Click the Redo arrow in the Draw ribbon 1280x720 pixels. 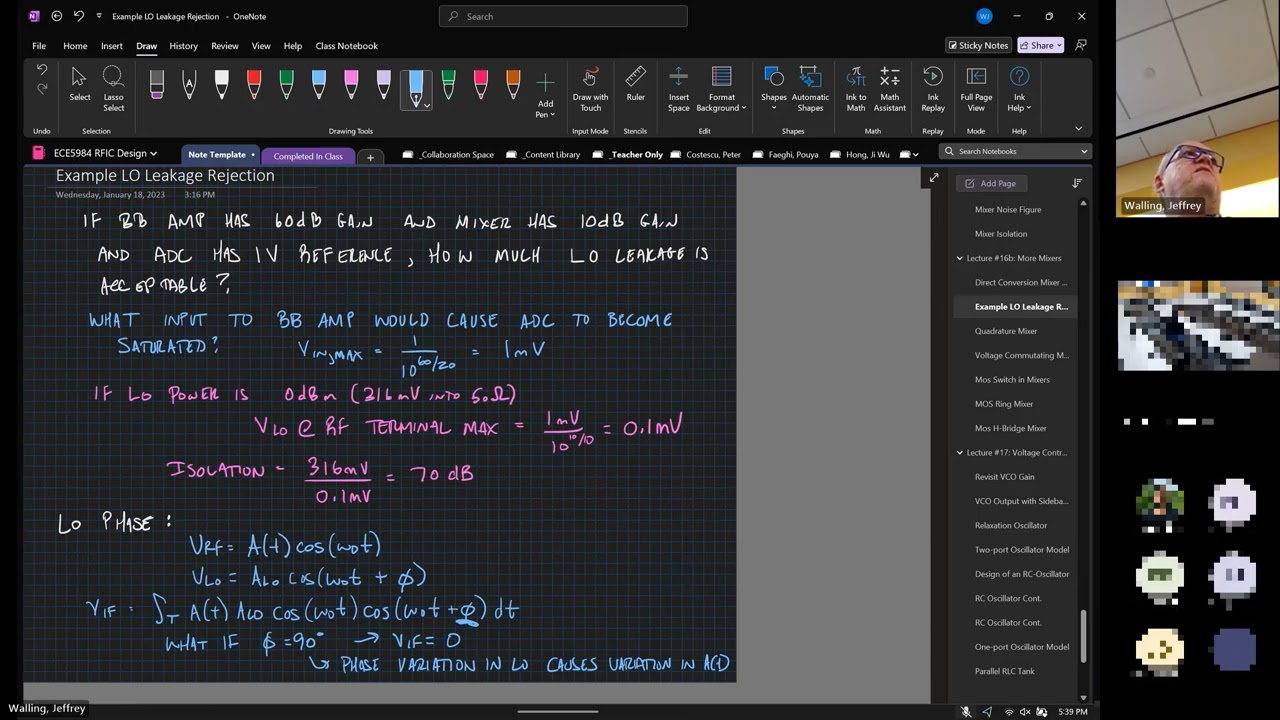click(42, 89)
